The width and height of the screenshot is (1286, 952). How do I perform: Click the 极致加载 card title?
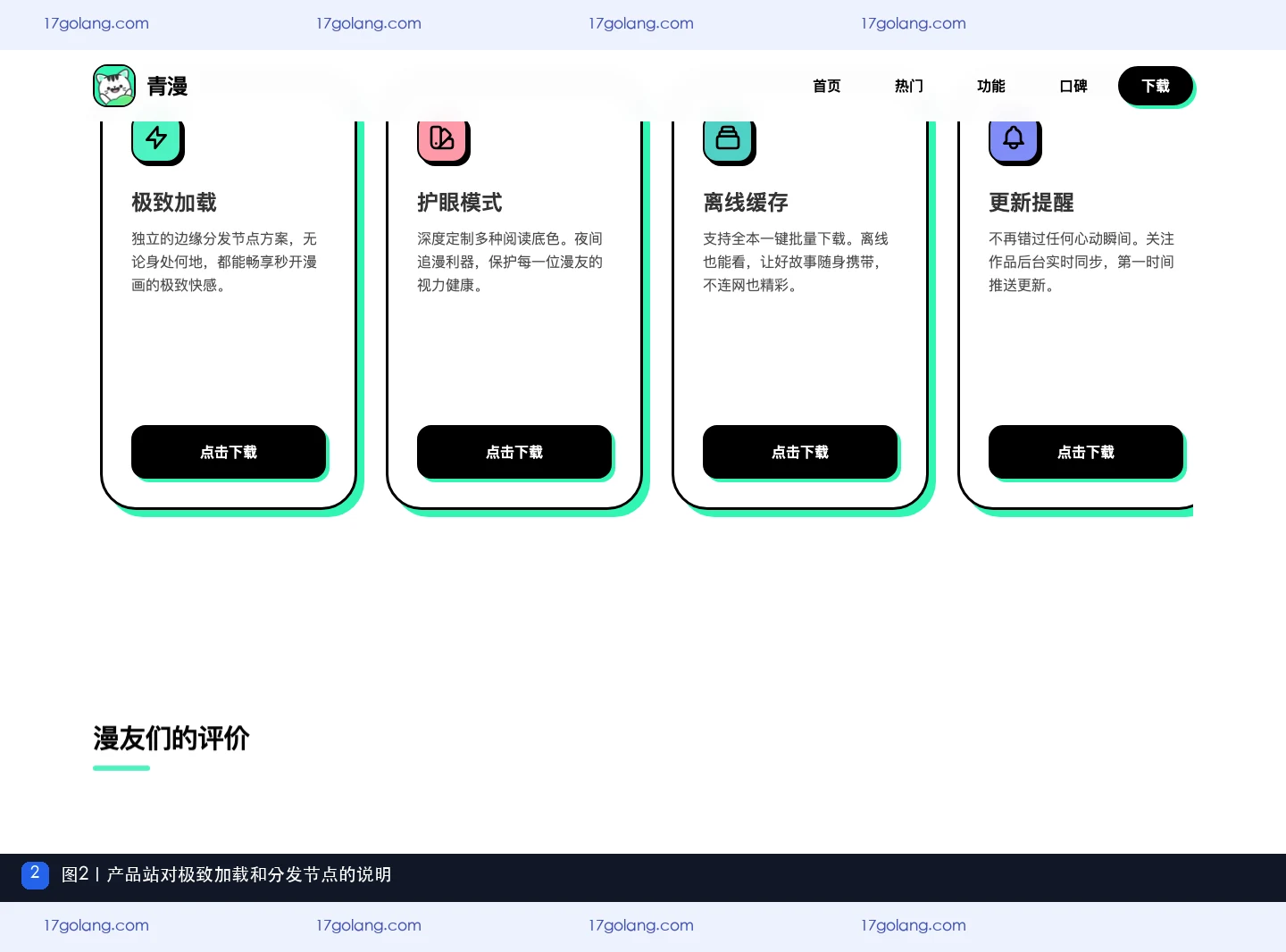[x=174, y=203]
